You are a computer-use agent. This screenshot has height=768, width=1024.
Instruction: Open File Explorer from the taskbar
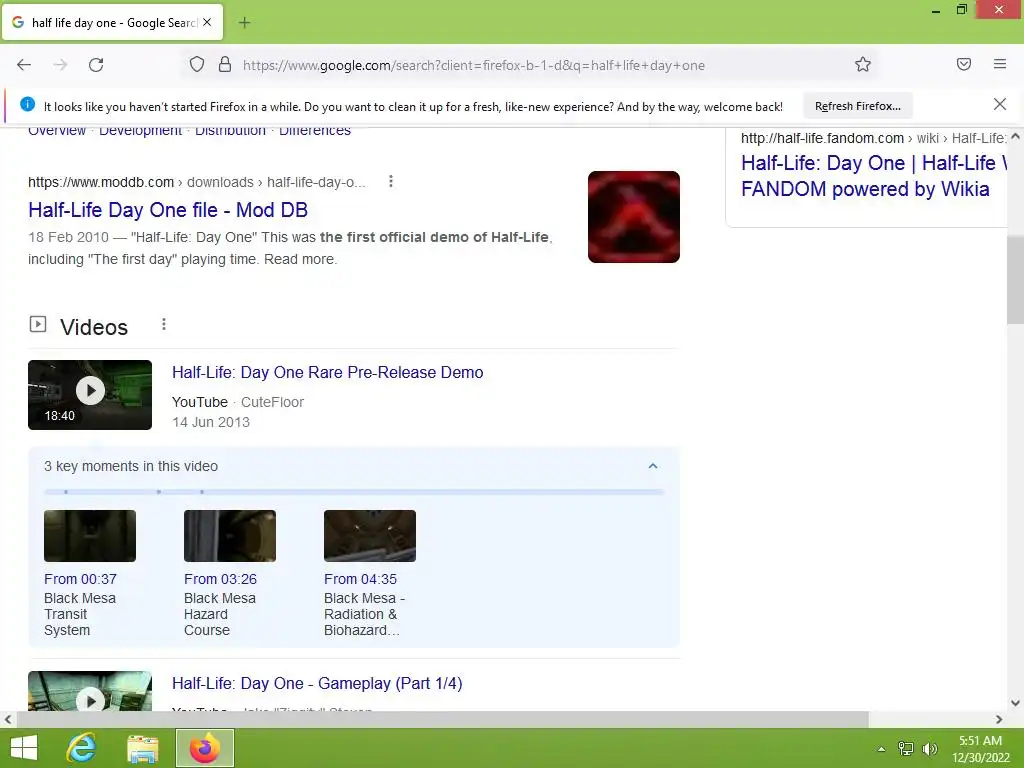tap(142, 748)
